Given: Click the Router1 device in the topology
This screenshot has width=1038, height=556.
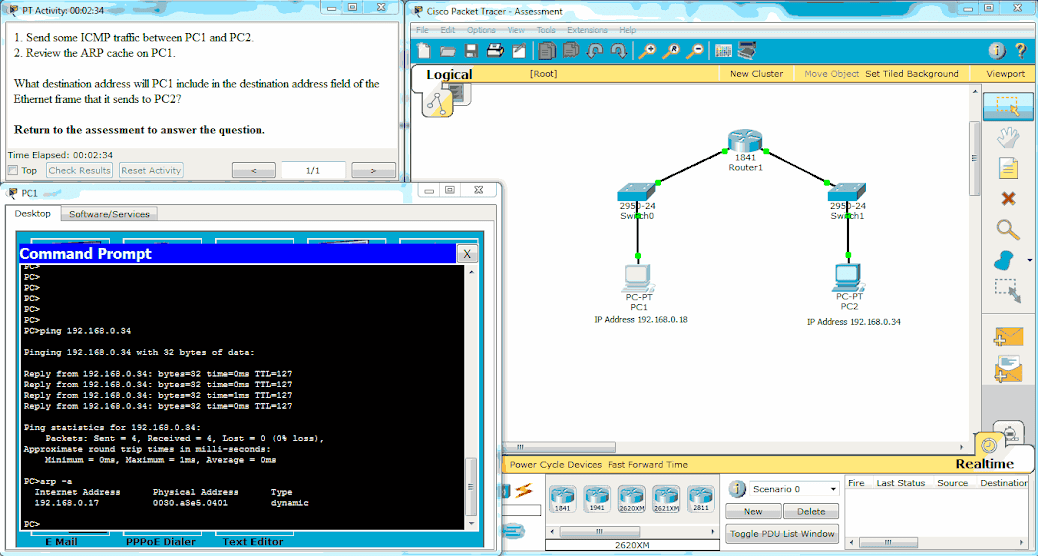Looking at the screenshot, I should [x=745, y=142].
